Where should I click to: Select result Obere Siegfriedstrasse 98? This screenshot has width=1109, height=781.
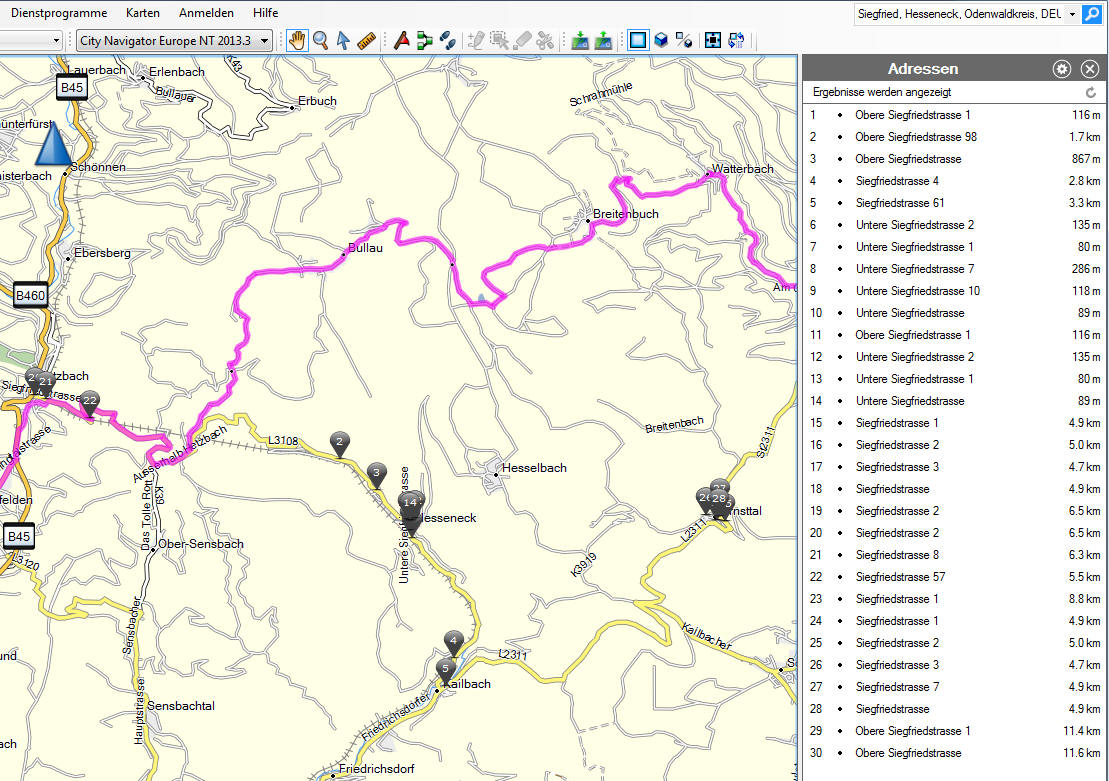(915, 137)
